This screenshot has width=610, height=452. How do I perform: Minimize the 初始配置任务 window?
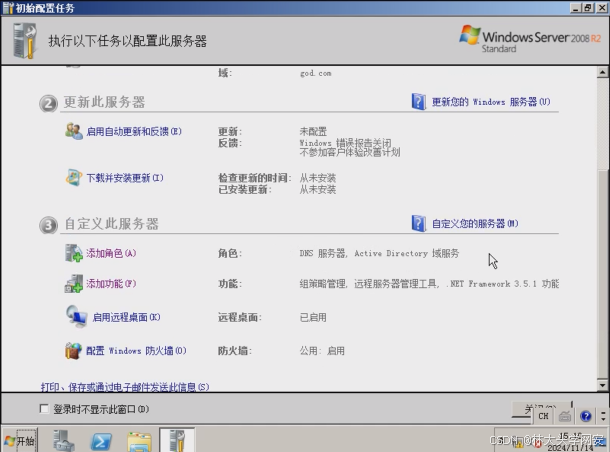576,8
